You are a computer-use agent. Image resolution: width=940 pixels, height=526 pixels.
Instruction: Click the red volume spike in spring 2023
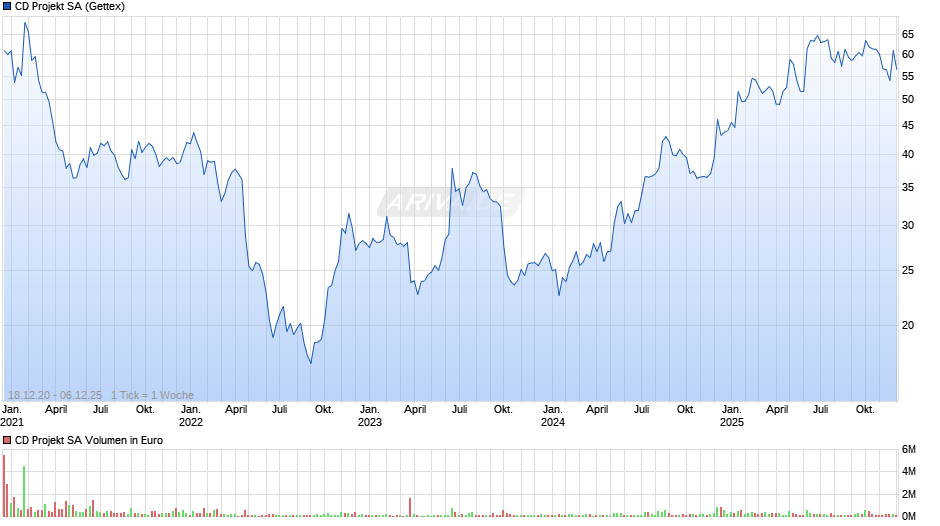pyautogui.click(x=410, y=507)
